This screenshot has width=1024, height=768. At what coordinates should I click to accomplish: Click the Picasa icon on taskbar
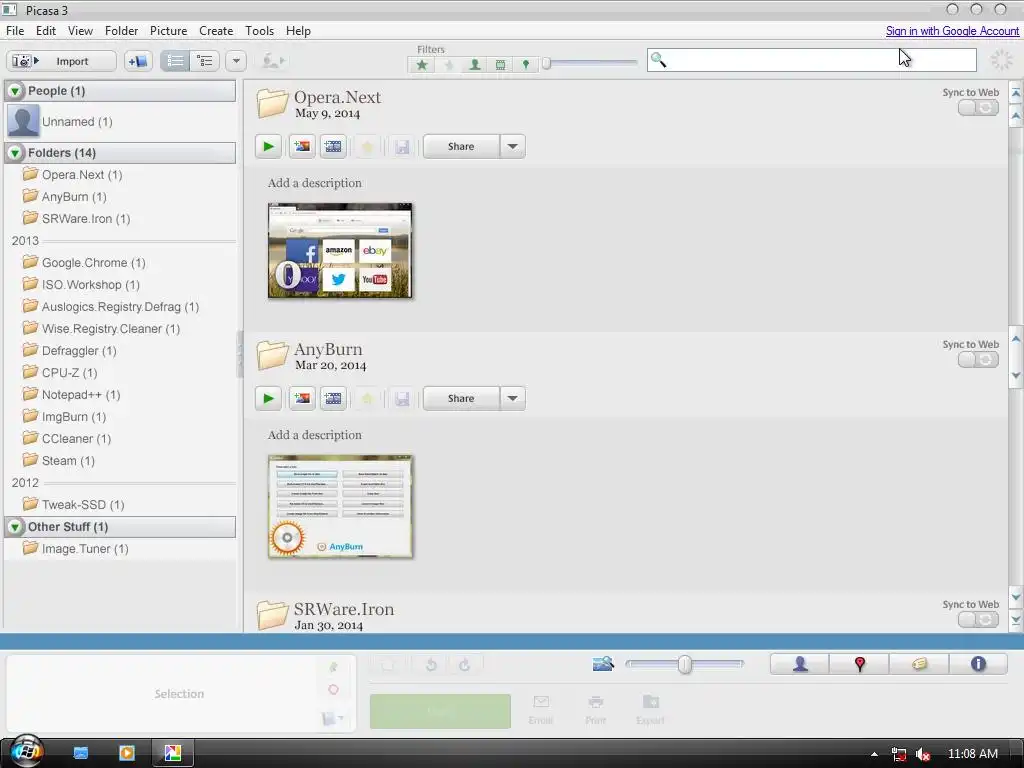click(172, 753)
